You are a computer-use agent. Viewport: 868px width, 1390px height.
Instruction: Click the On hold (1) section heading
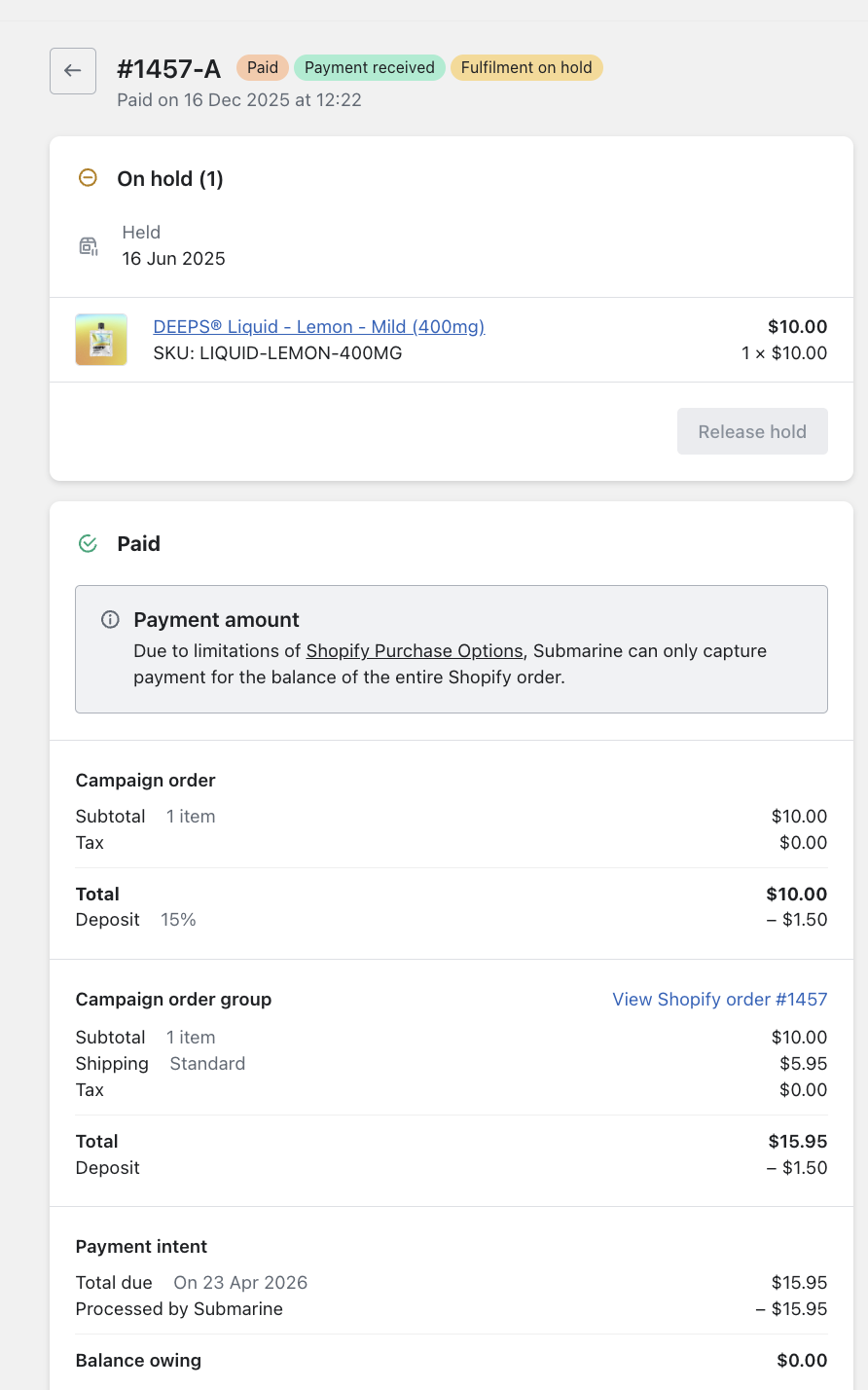pyautogui.click(x=170, y=179)
